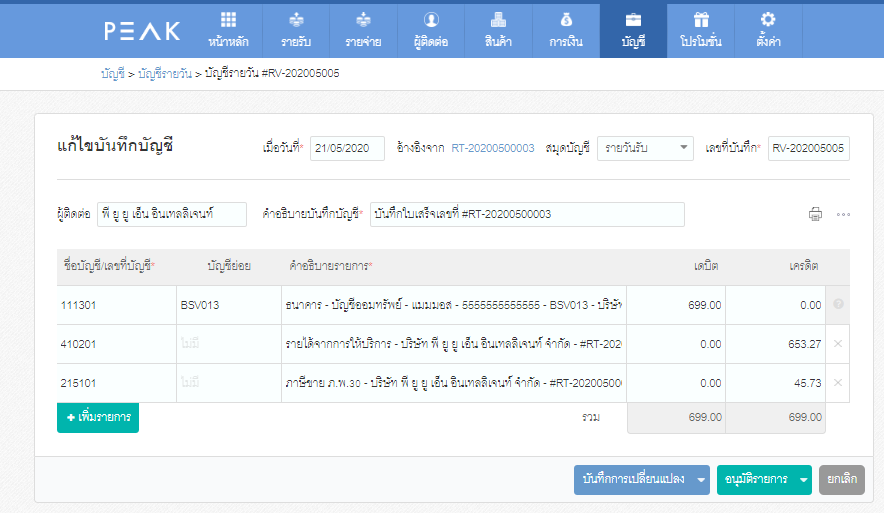This screenshot has height=513, width=884.
Task: Click the credit cell 45.73
Action: tap(776, 383)
